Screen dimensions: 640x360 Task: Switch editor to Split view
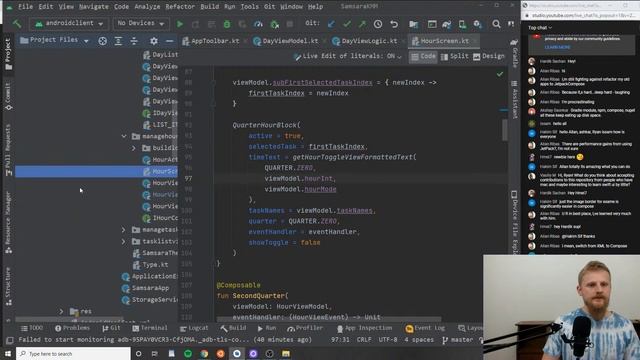click(454, 56)
